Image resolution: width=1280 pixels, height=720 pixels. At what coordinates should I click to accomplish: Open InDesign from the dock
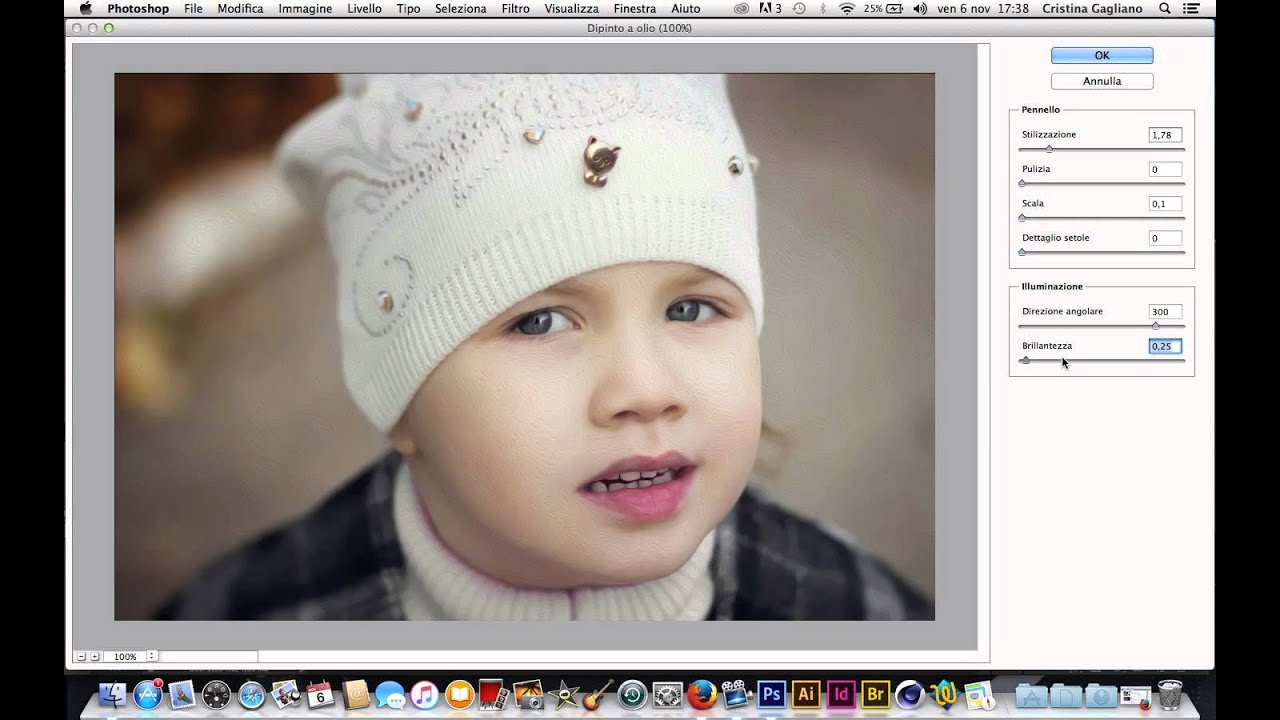(x=841, y=694)
